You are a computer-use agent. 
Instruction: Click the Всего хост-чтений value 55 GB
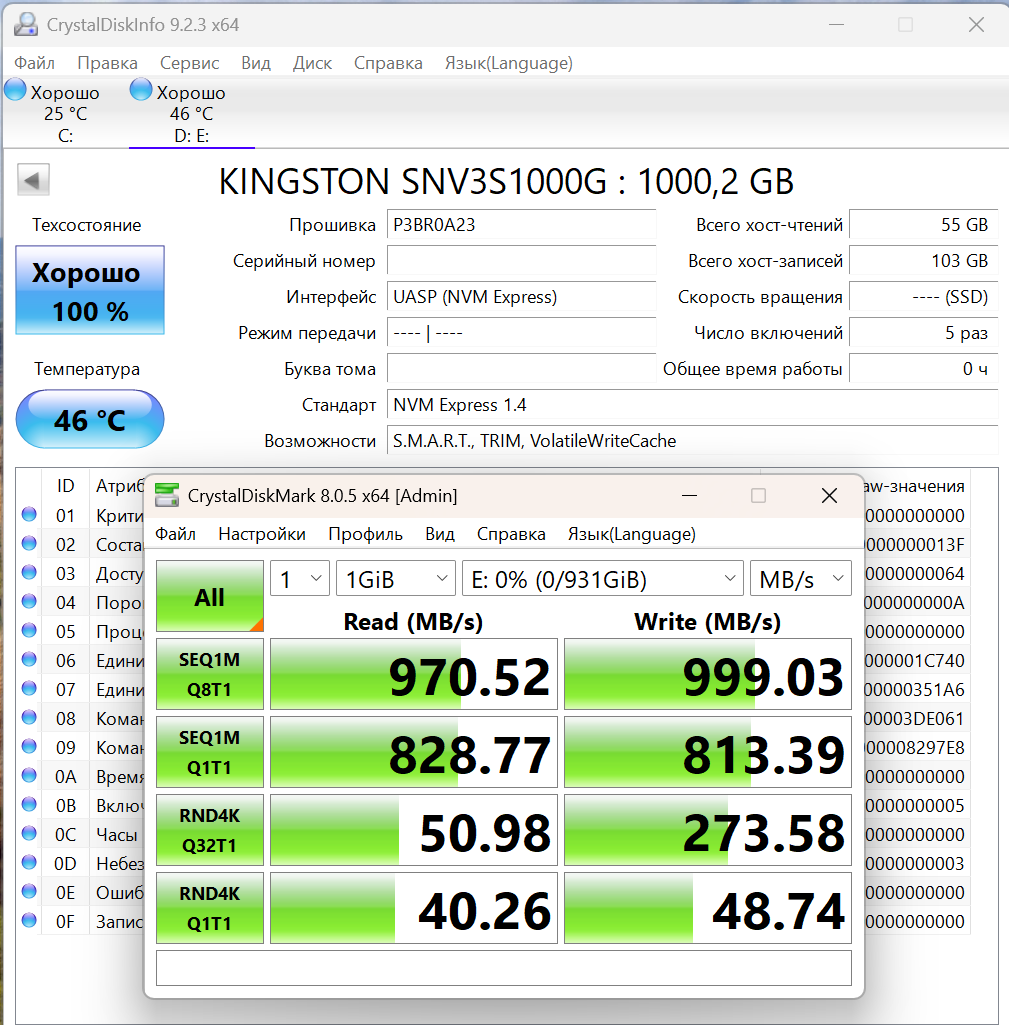[923, 225]
